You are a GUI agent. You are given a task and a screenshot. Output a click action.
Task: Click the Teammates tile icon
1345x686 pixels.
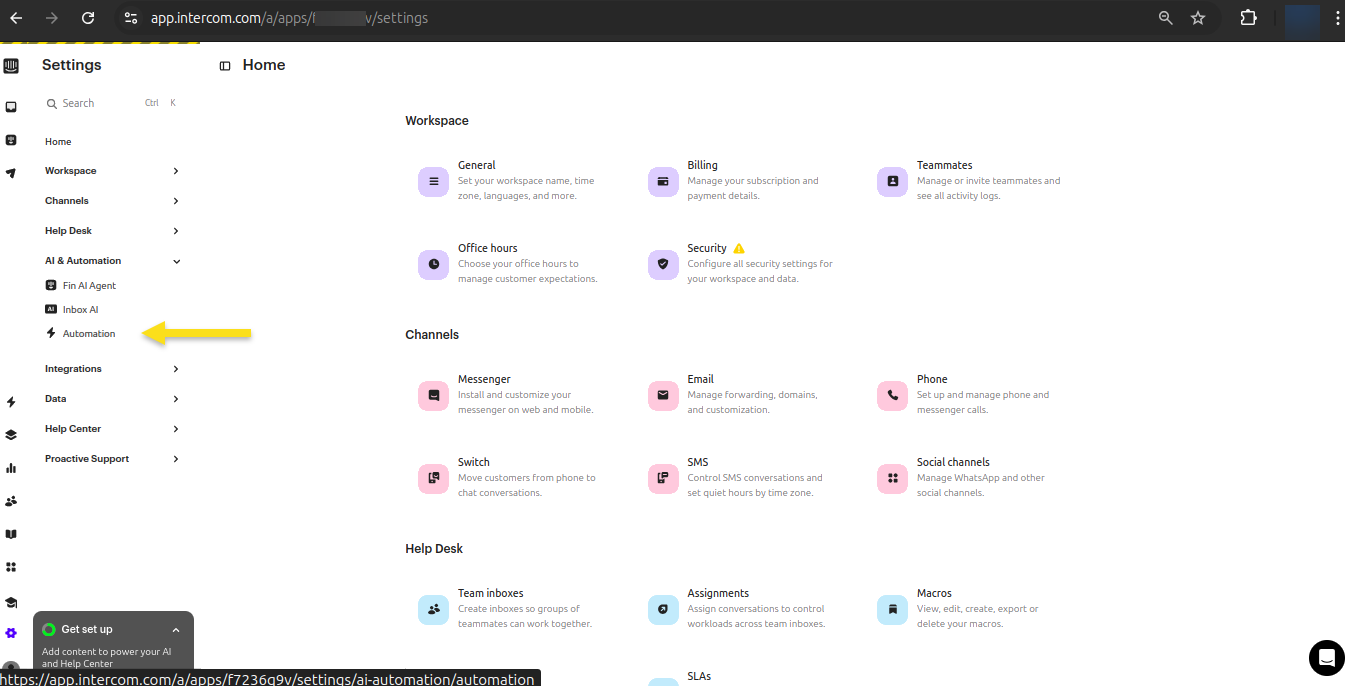coord(892,182)
